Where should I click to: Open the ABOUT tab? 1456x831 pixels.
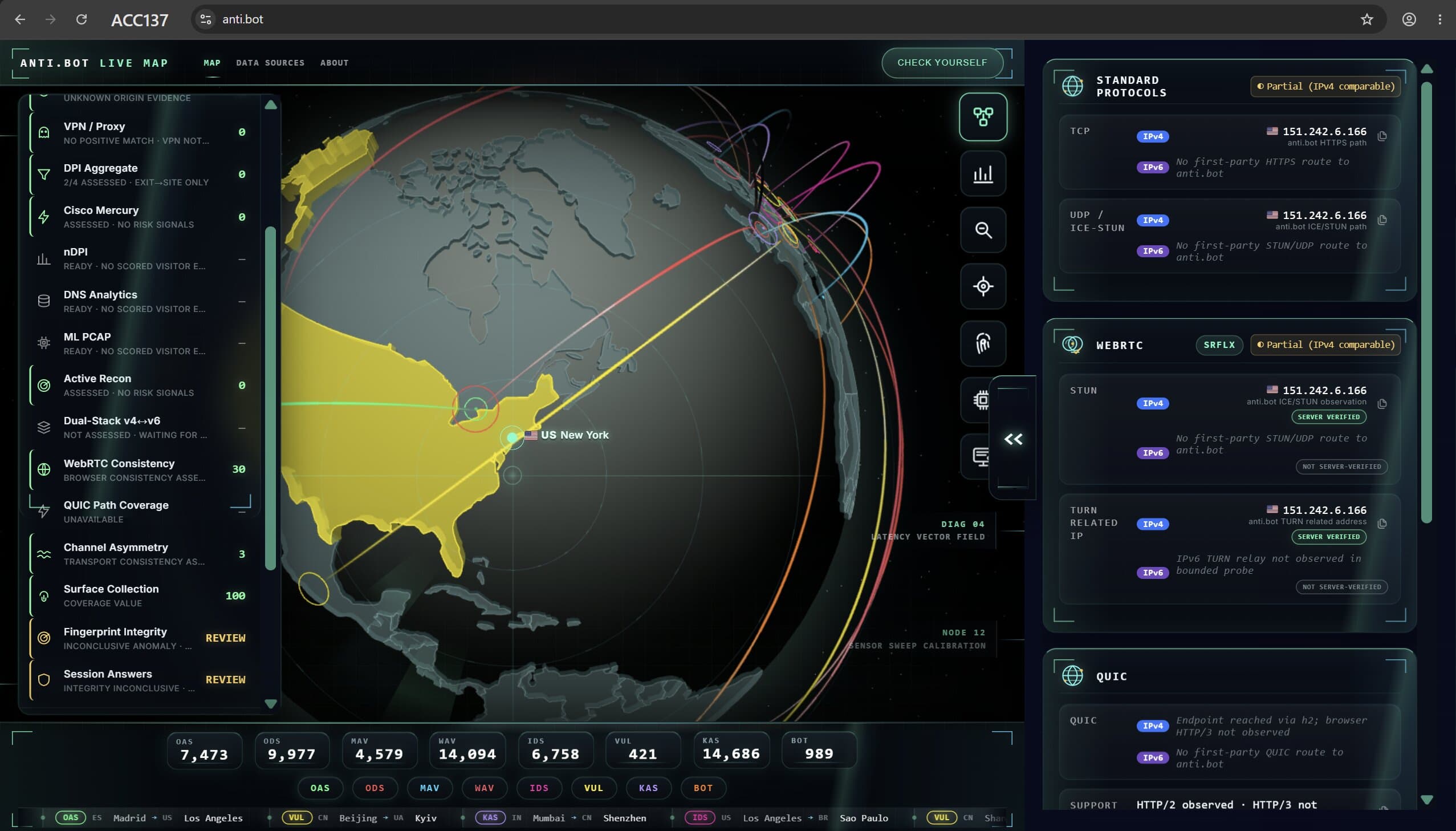[334, 63]
